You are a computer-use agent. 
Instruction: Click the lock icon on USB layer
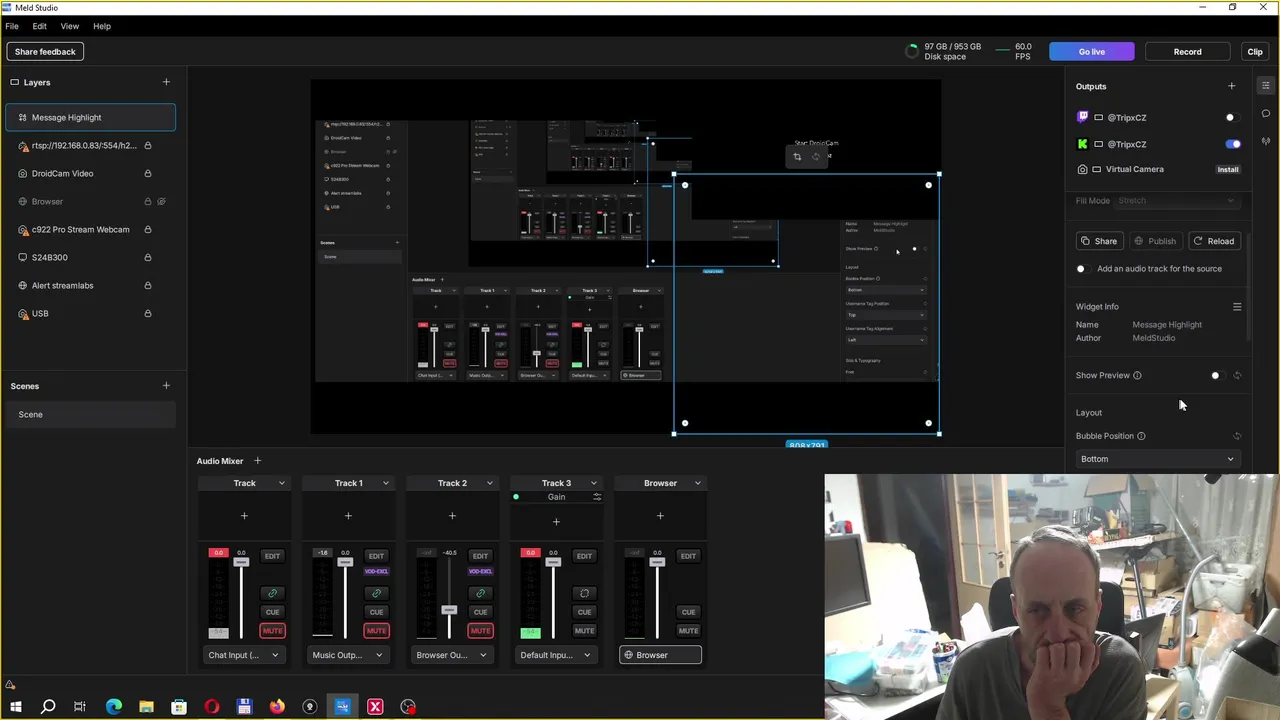(x=147, y=313)
